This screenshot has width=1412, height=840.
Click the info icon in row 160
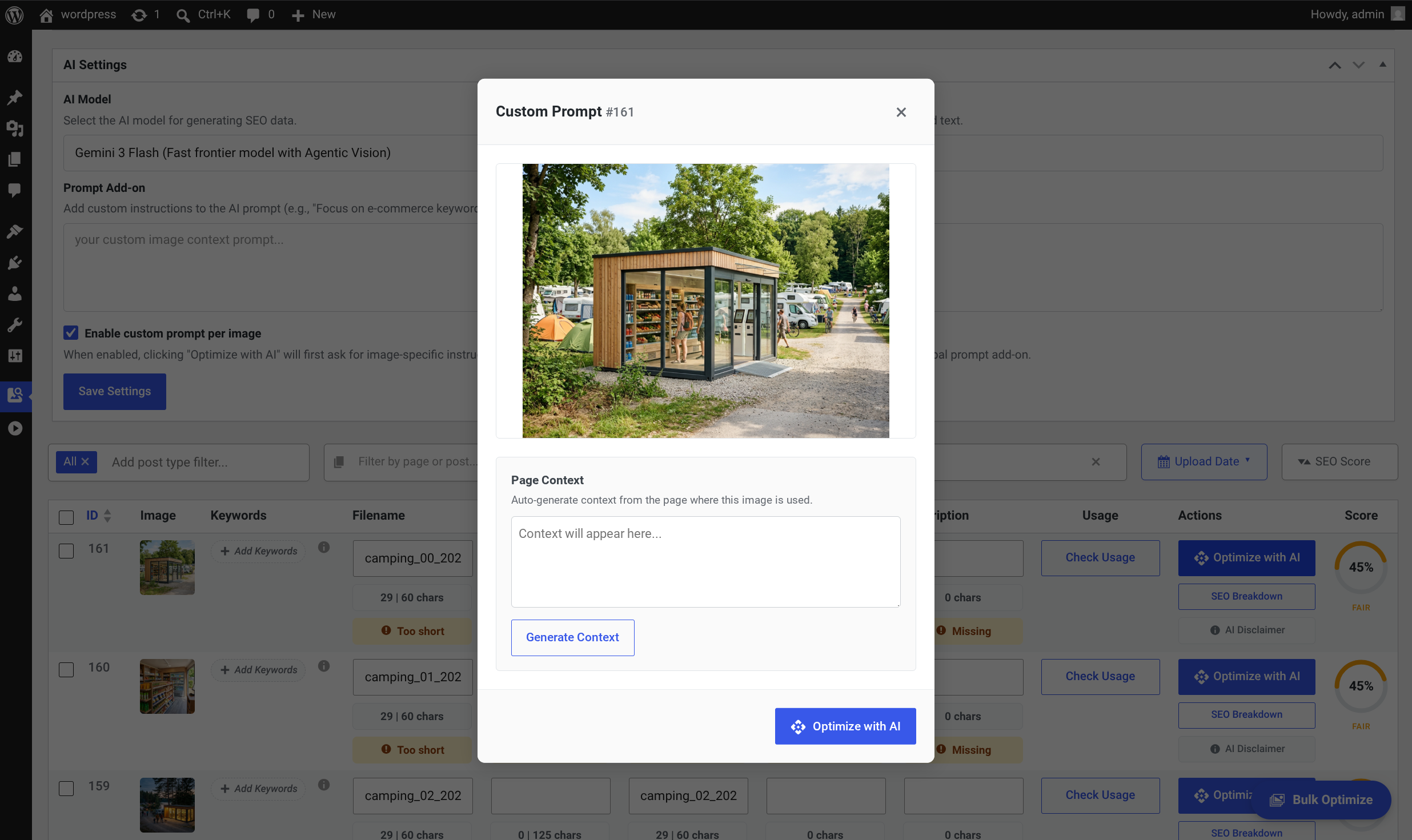[x=324, y=666]
